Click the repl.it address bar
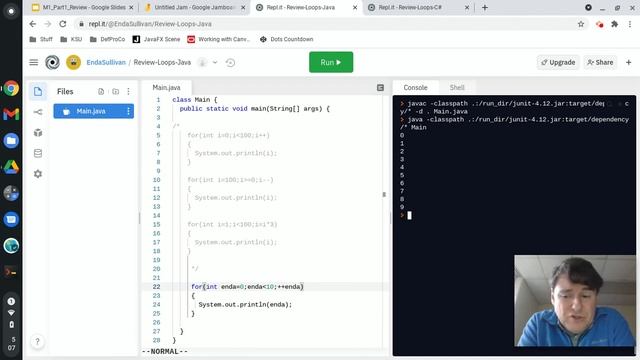 327,24
